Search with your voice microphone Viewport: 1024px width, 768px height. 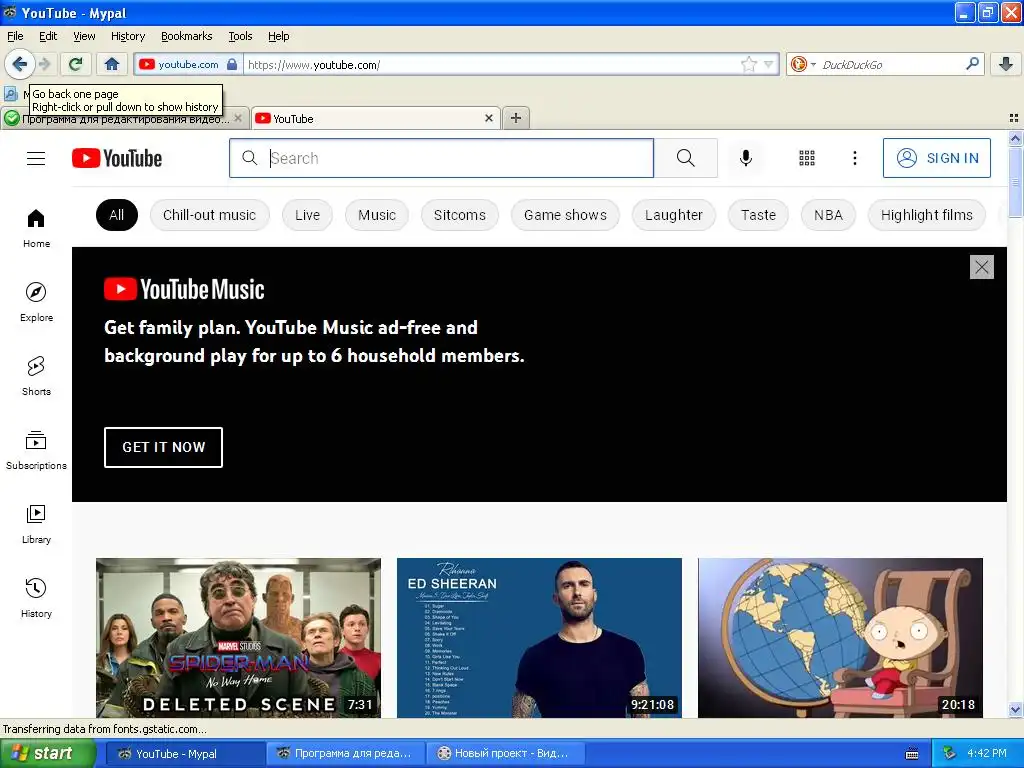click(x=746, y=158)
